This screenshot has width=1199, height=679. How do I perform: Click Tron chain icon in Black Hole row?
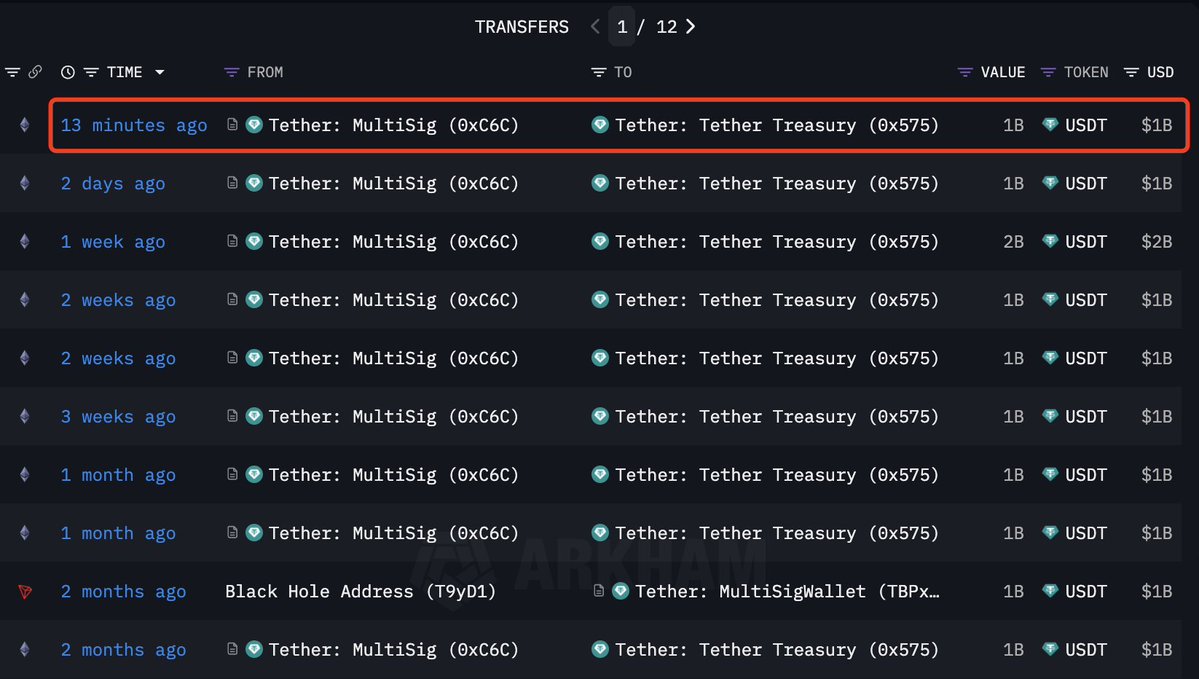click(x=24, y=591)
